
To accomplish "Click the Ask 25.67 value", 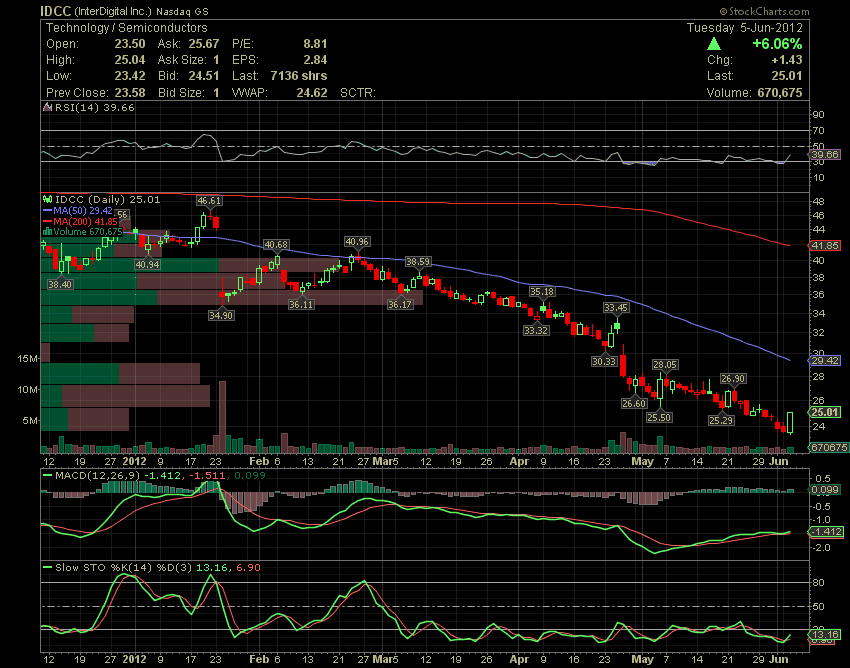I will point(204,44).
